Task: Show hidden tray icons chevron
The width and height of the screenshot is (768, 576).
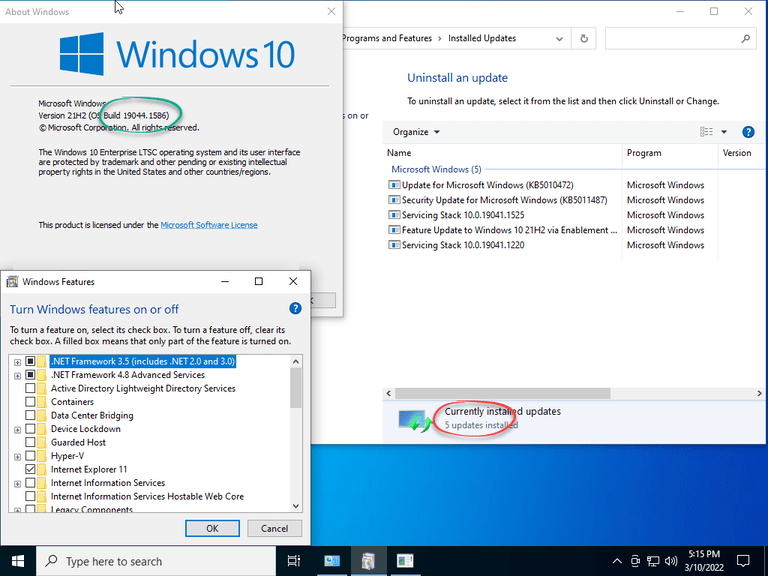Action: point(617,561)
